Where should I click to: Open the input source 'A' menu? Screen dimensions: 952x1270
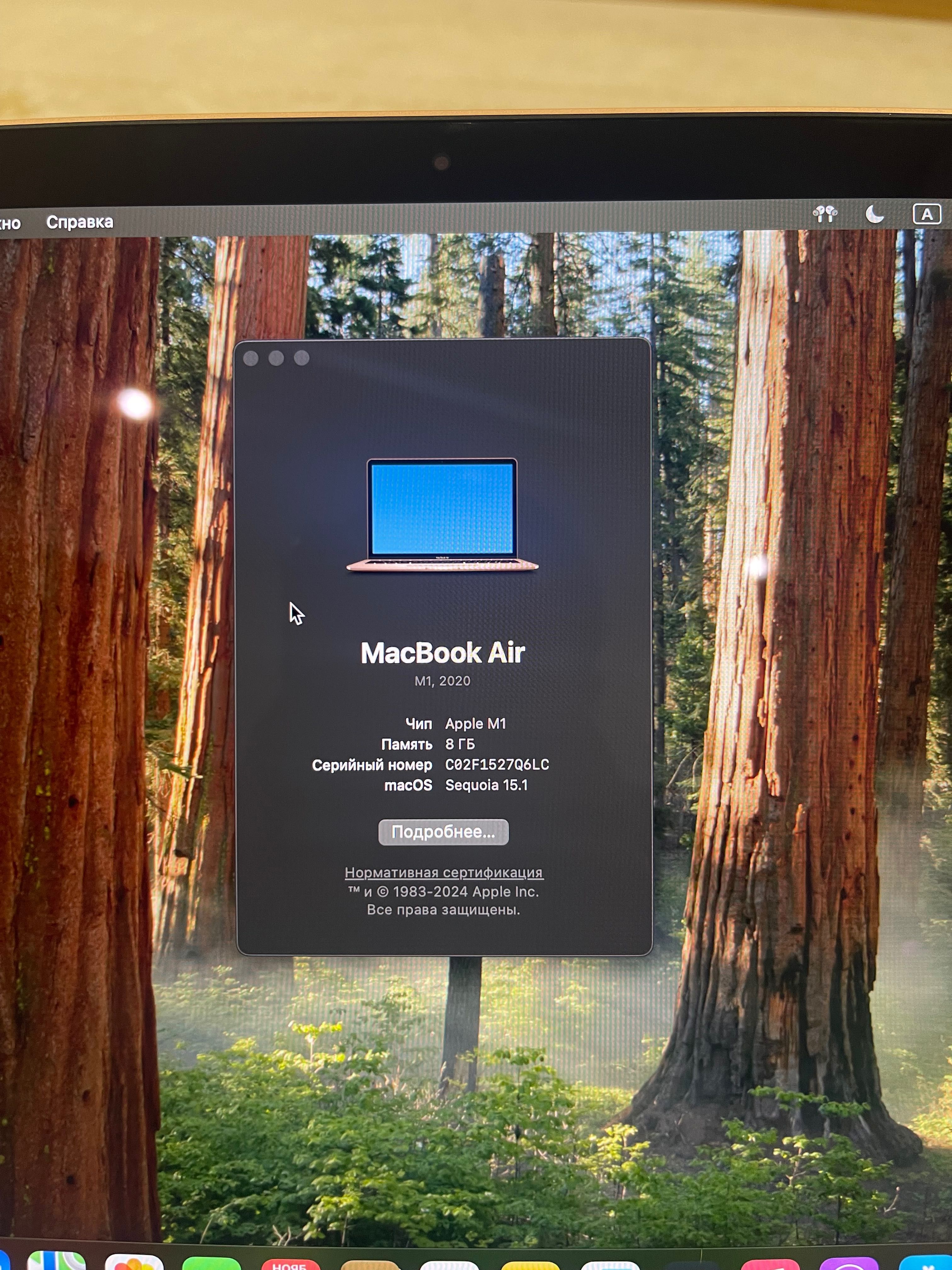[x=926, y=214]
